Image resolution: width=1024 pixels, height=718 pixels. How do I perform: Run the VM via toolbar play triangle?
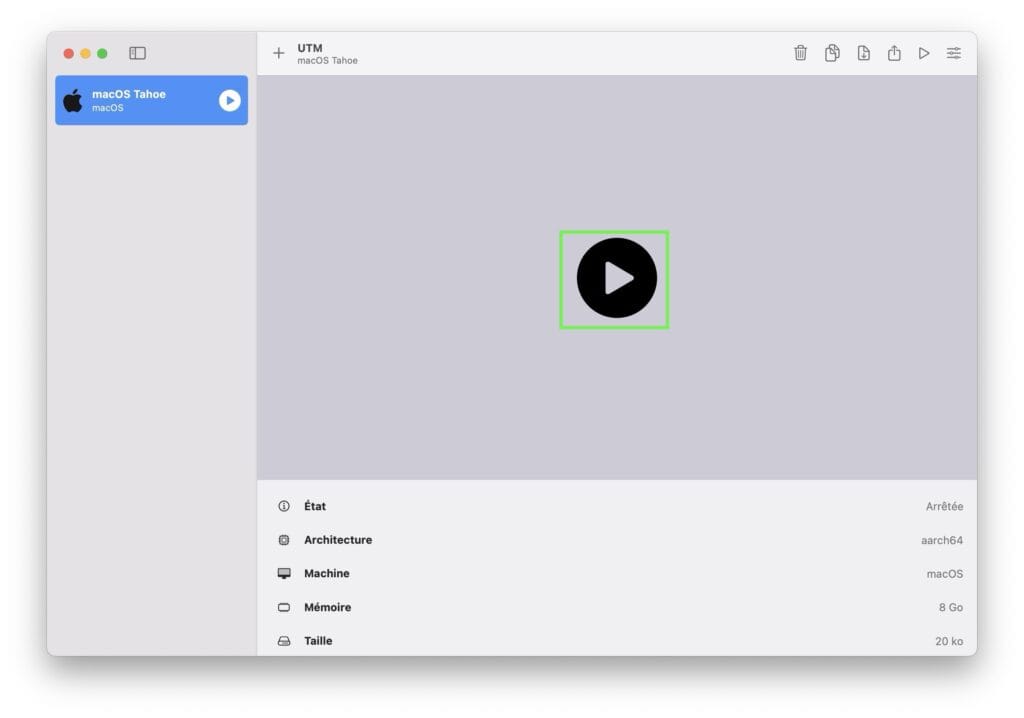tap(923, 54)
